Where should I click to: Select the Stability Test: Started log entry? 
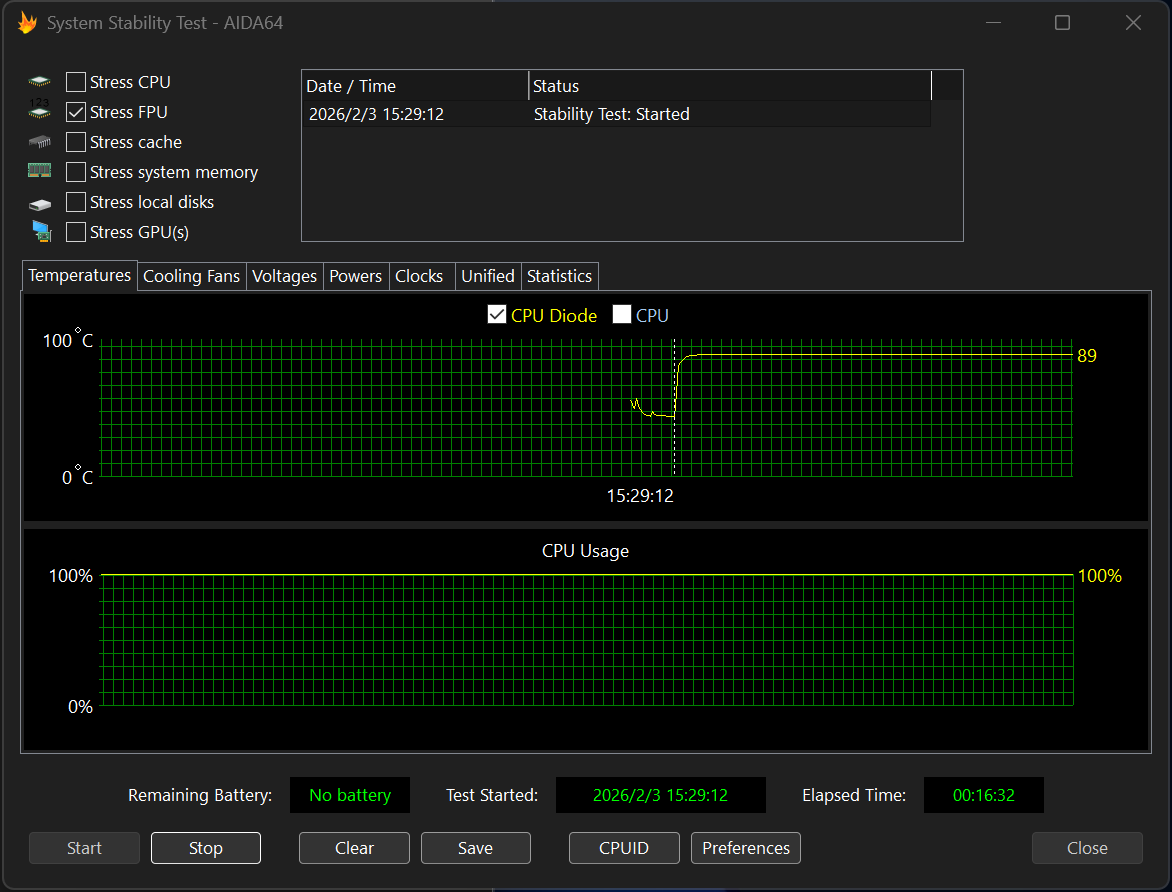point(611,114)
